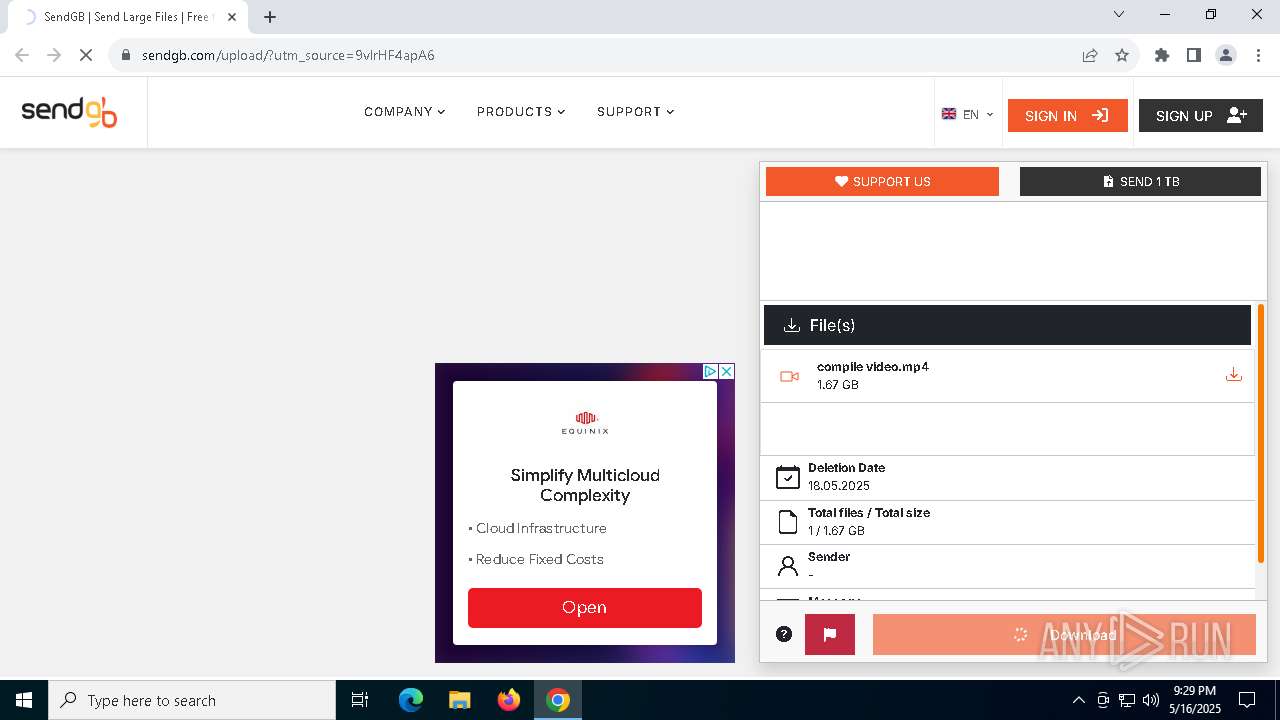Image resolution: width=1280 pixels, height=720 pixels.
Task: Open the Chrome three-dot menu
Action: [x=1258, y=55]
